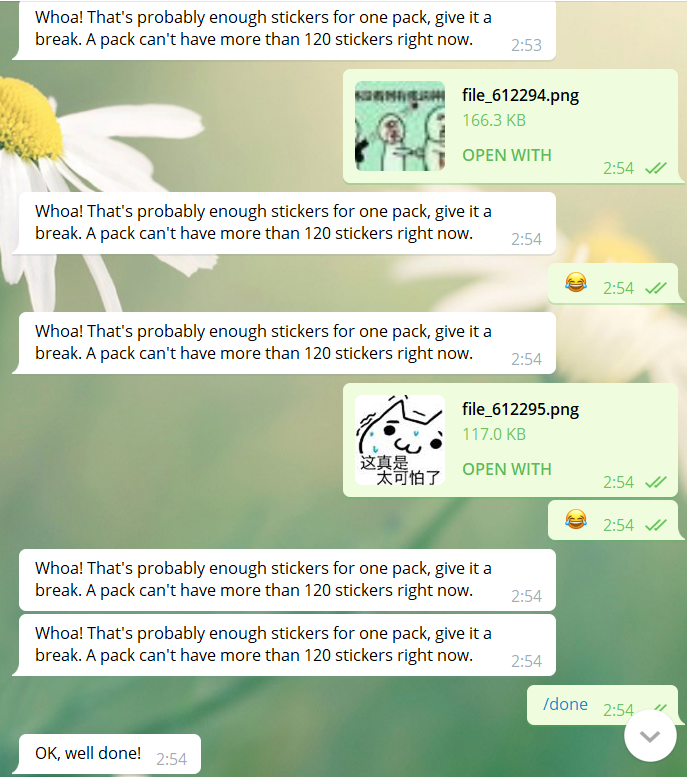Click OPEN WITH under file_612294.png
This screenshot has height=777, width=687.
pos(507,155)
